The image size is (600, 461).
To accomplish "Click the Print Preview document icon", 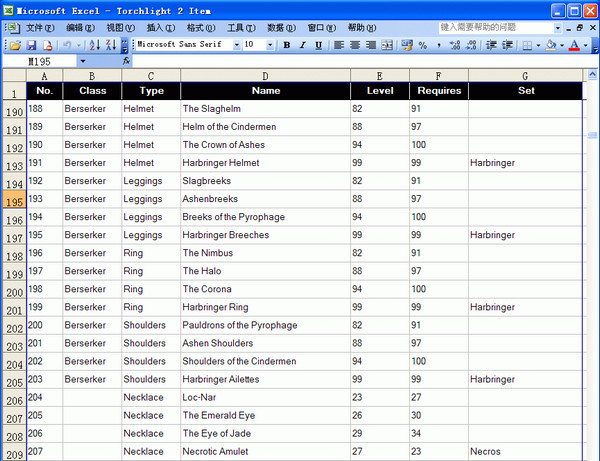I will [47, 46].
